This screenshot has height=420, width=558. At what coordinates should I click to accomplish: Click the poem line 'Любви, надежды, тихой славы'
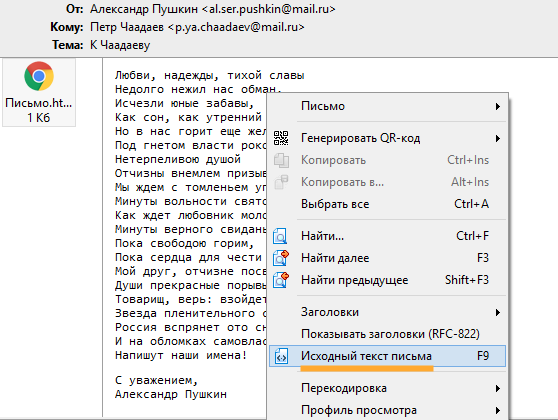[210, 75]
